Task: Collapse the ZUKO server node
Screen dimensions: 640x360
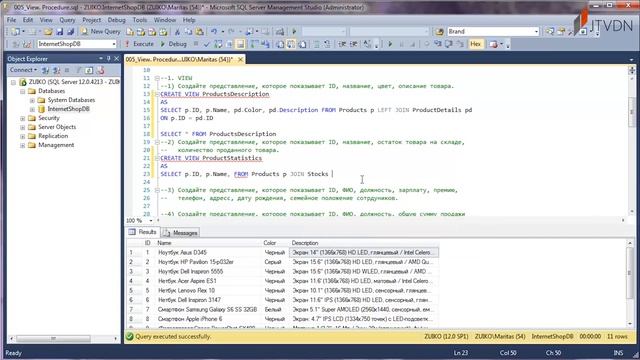Action: (13, 82)
